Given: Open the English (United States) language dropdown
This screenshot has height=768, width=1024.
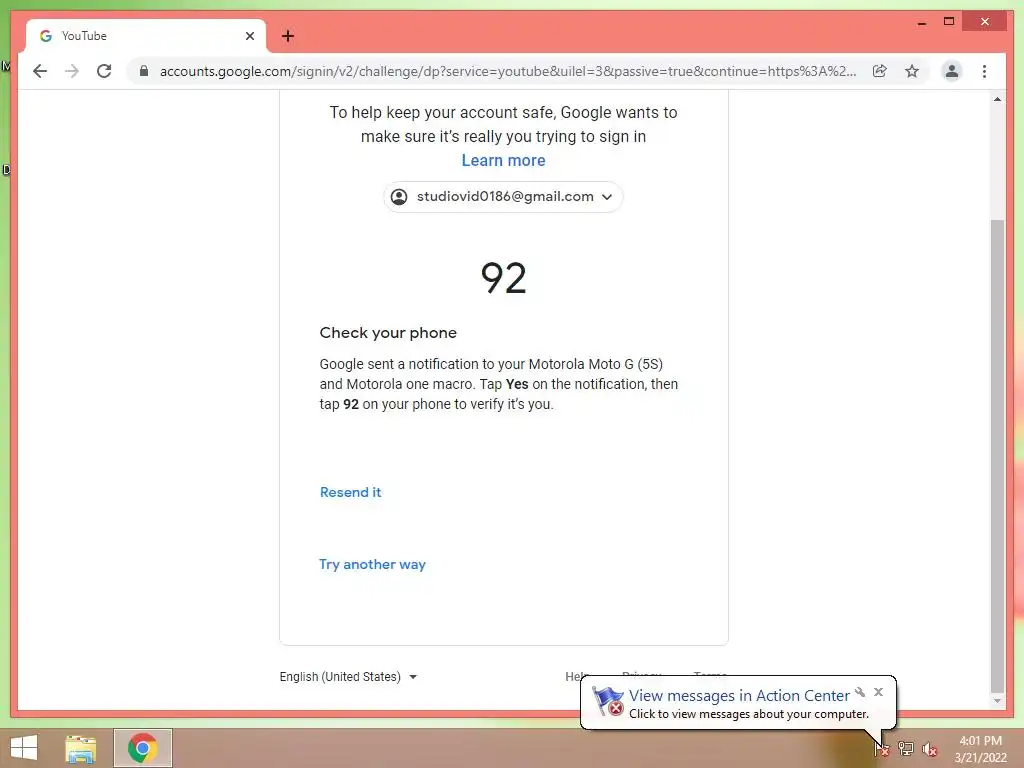Looking at the screenshot, I should 348,677.
